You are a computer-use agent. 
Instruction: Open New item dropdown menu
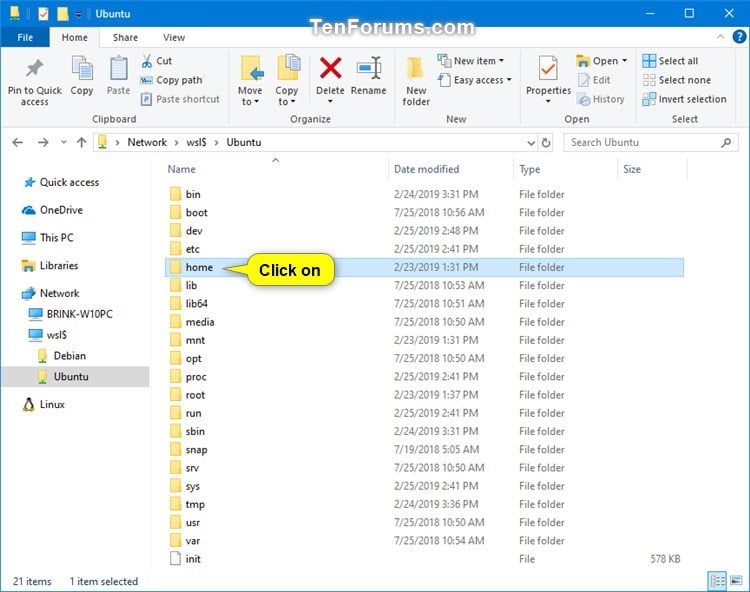coord(471,61)
